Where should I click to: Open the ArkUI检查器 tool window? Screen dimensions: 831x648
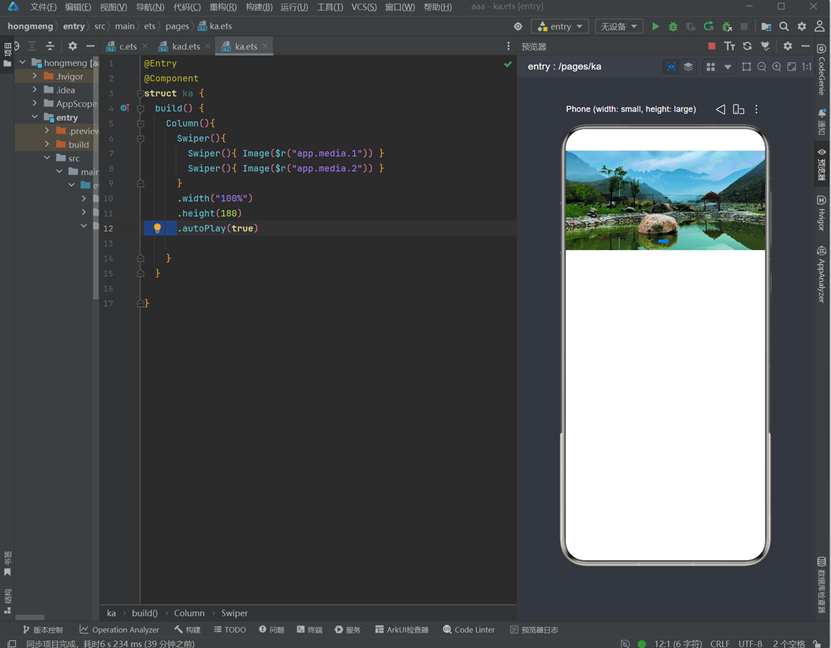point(402,629)
